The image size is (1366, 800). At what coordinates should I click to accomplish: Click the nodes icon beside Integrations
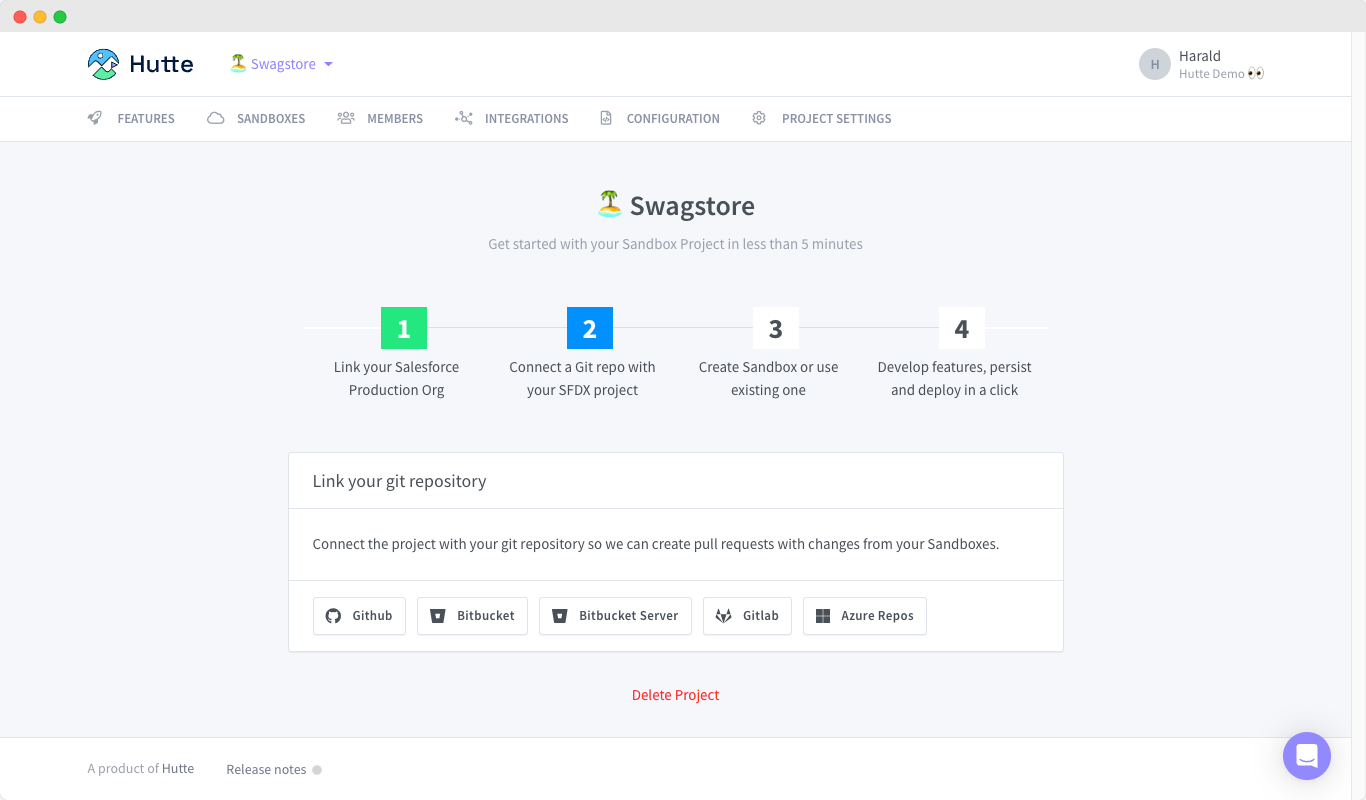[464, 118]
